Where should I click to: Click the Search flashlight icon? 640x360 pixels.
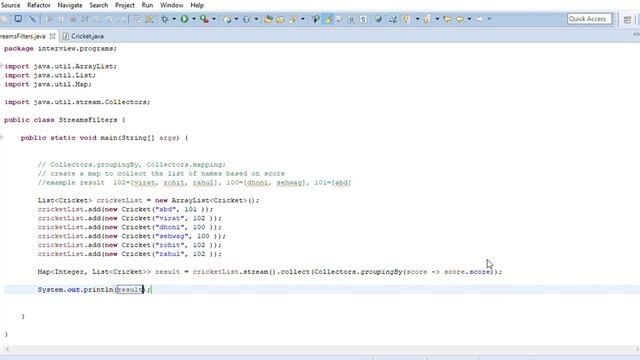click(x=293, y=19)
